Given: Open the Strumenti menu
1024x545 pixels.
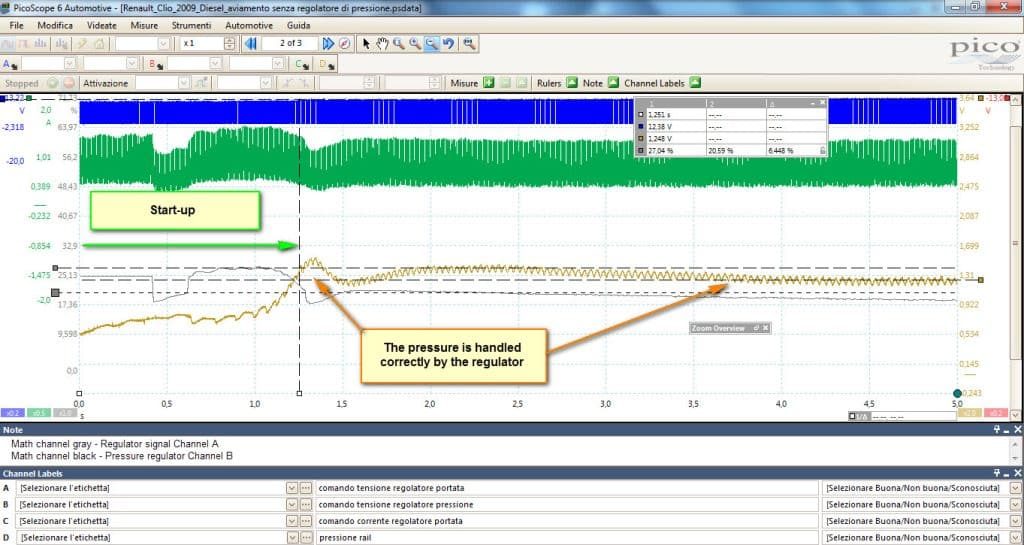Looking at the screenshot, I should (191, 25).
